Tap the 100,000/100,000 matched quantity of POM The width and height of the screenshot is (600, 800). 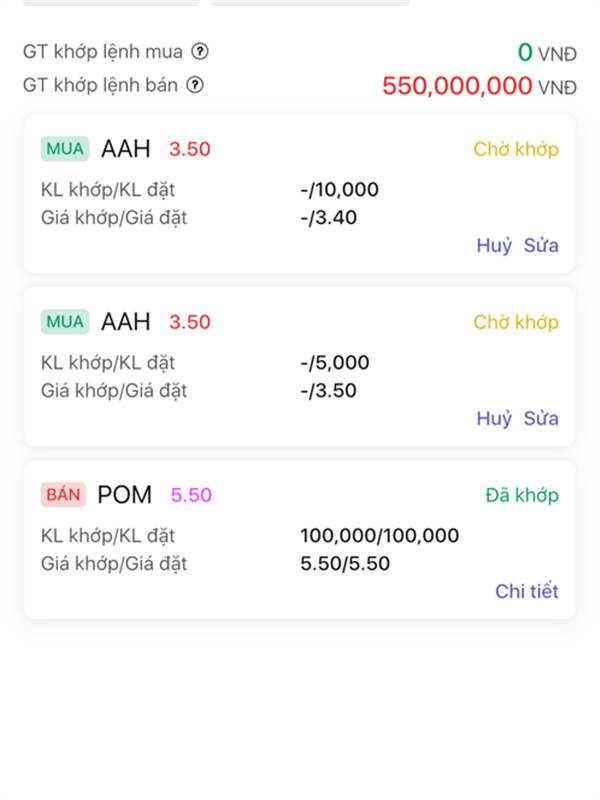(379, 536)
